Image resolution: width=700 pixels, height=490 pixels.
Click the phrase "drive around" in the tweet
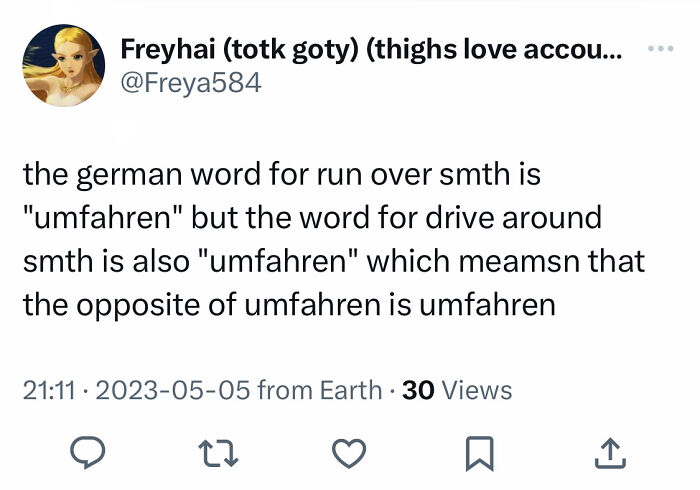tap(519, 219)
